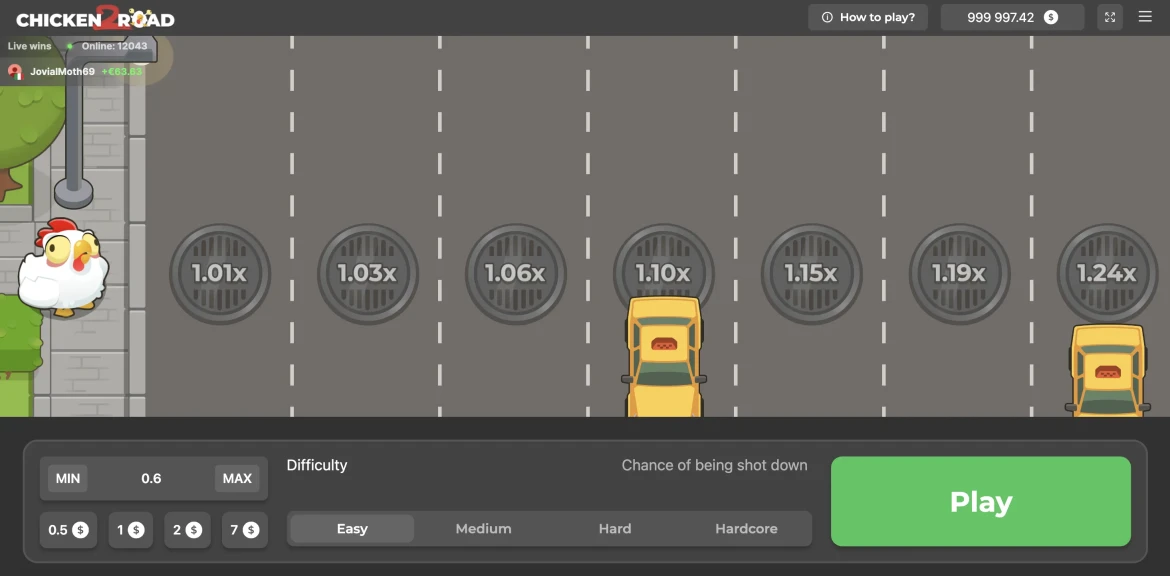
Task: Click the chicken character
Action: [x=63, y=267]
